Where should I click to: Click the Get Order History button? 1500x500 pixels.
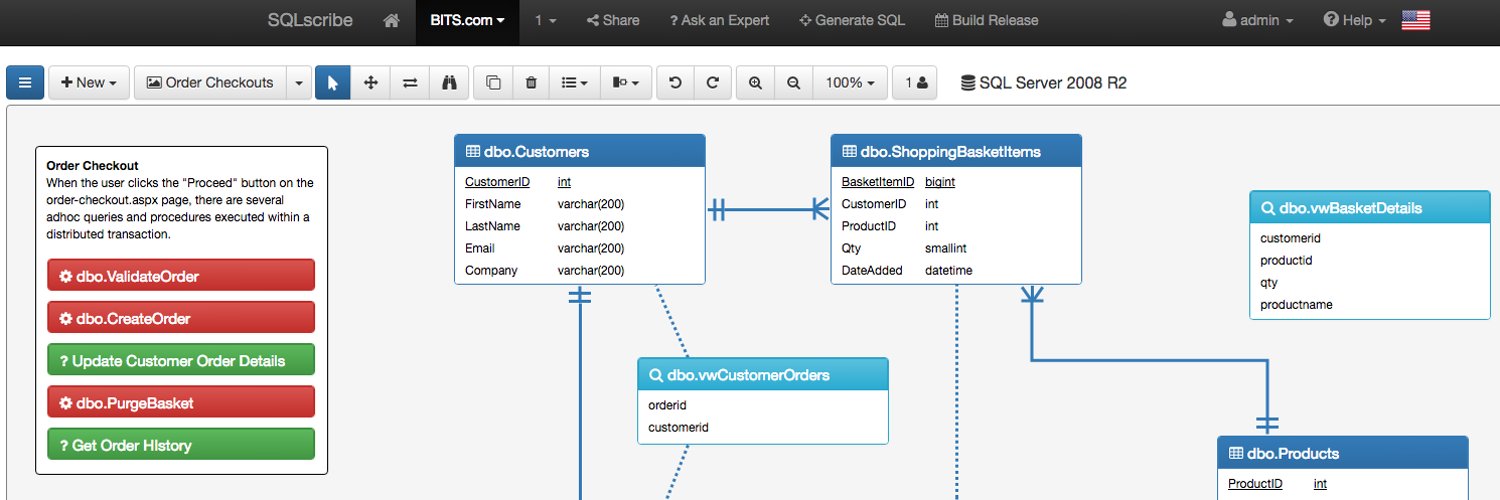click(181, 445)
